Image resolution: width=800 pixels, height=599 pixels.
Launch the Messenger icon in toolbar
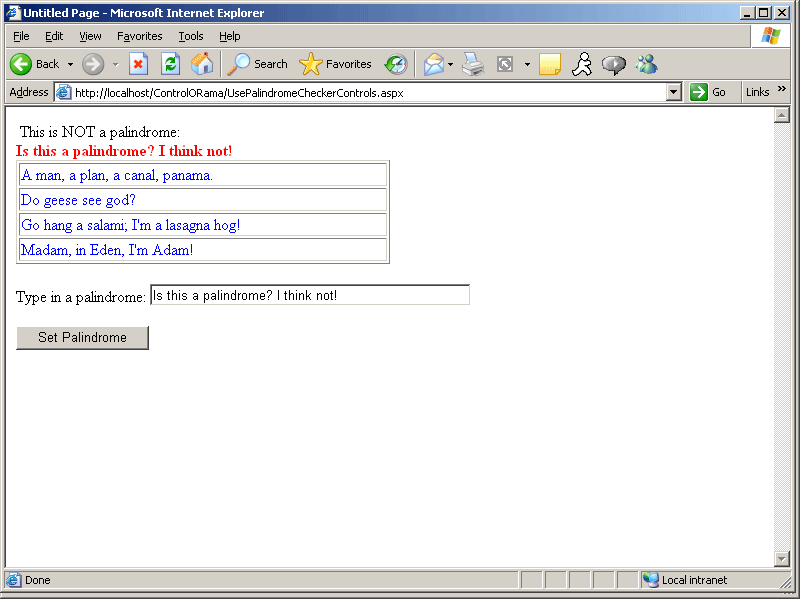pyautogui.click(x=646, y=64)
